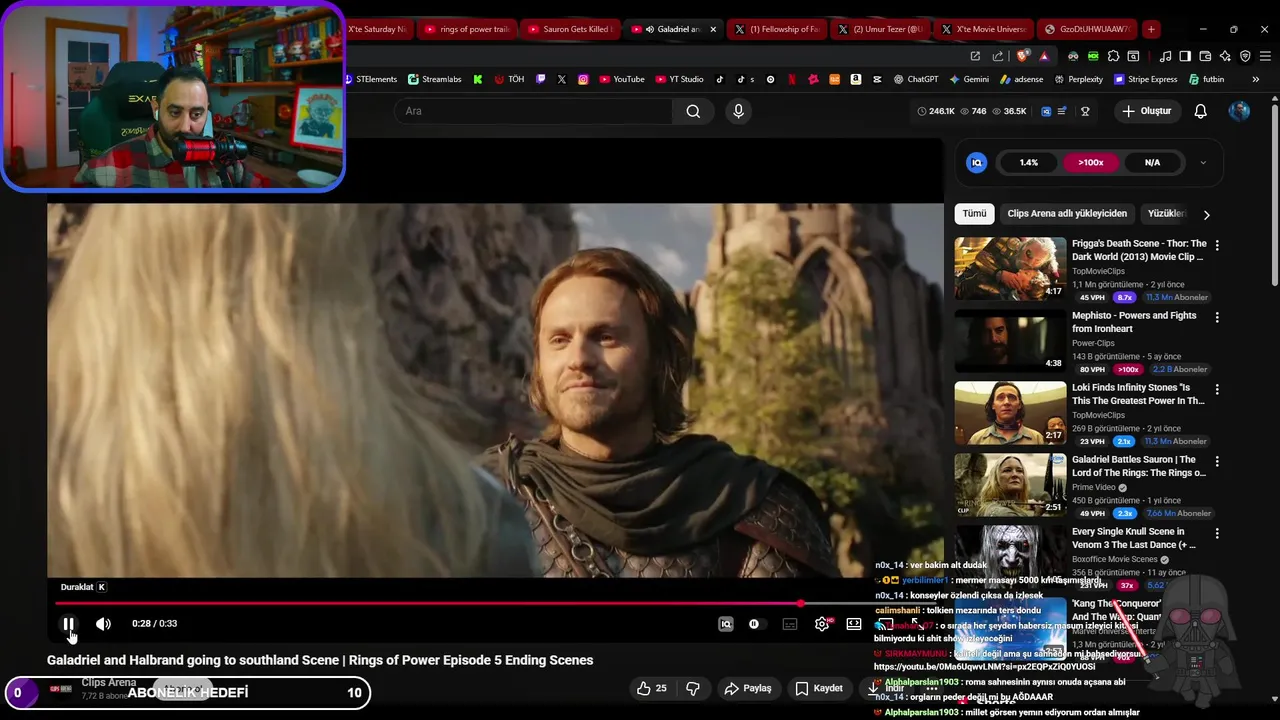
Task: Click the Brave shields lion icon
Action: [1021, 56]
